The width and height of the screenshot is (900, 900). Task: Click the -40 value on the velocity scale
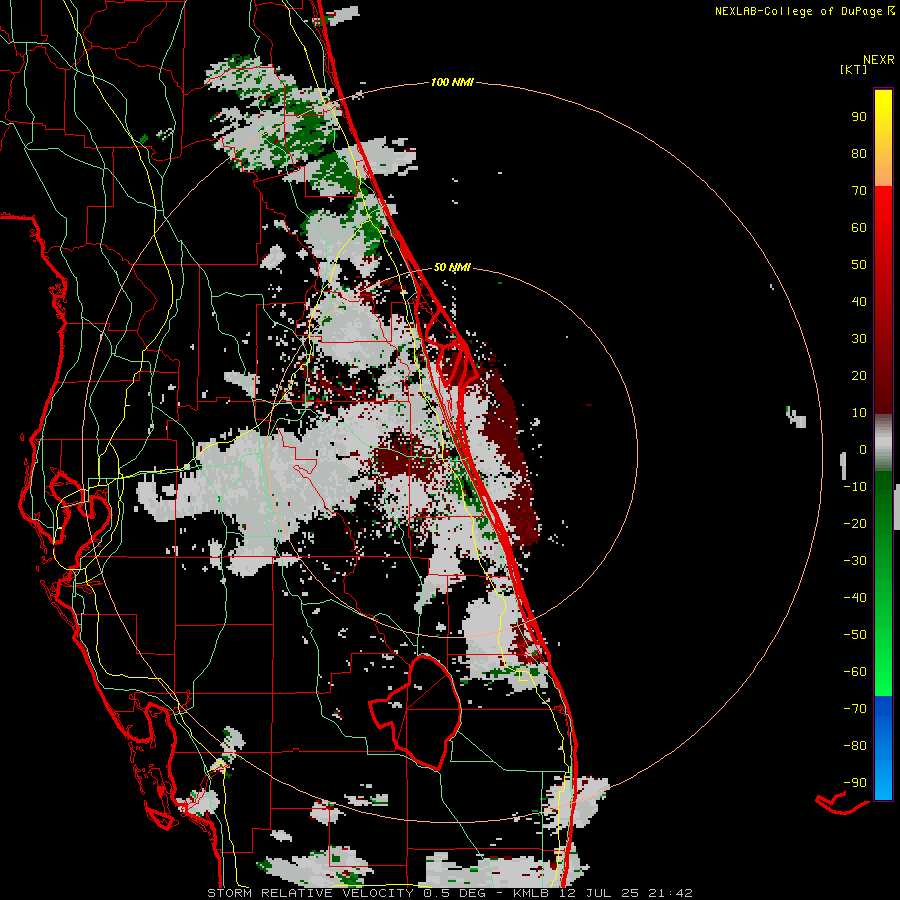[855, 598]
